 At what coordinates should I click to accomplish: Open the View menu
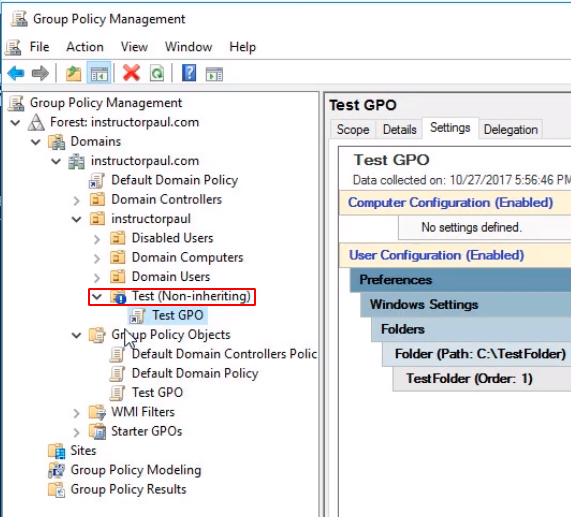click(134, 47)
